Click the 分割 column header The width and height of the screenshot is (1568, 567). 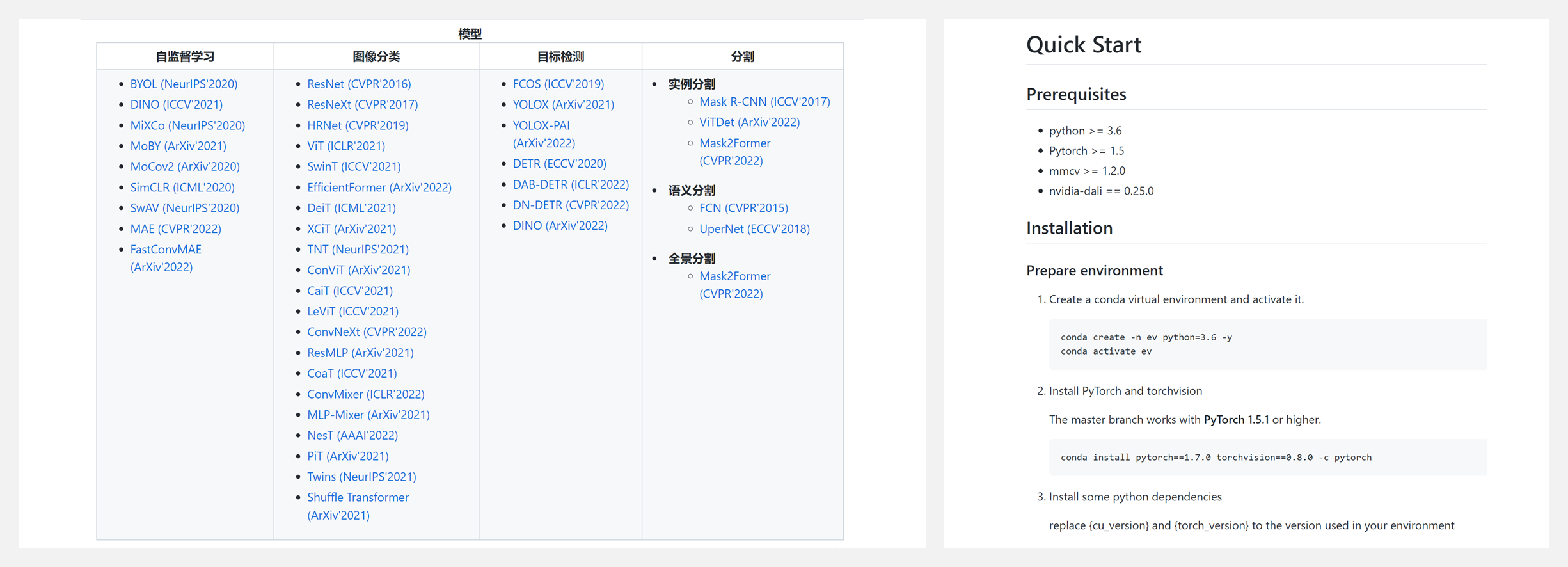coord(743,56)
